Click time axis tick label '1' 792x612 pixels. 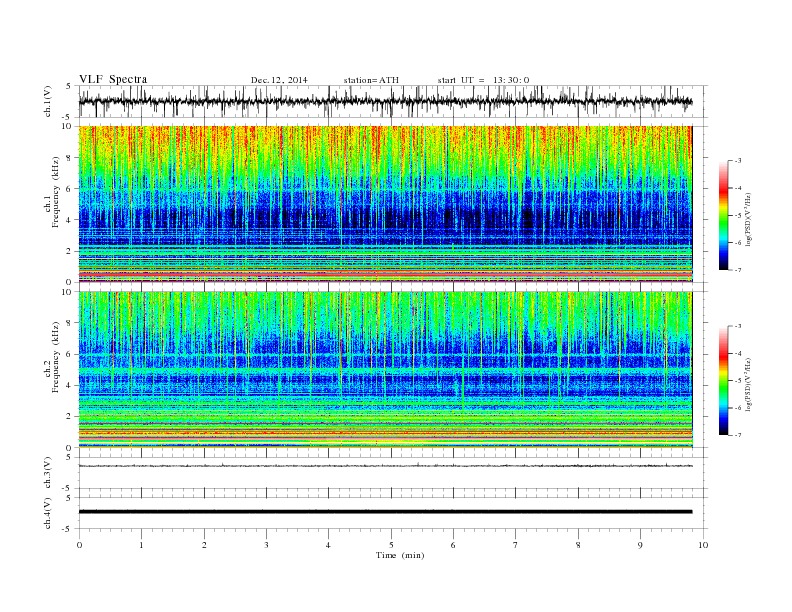(142, 545)
